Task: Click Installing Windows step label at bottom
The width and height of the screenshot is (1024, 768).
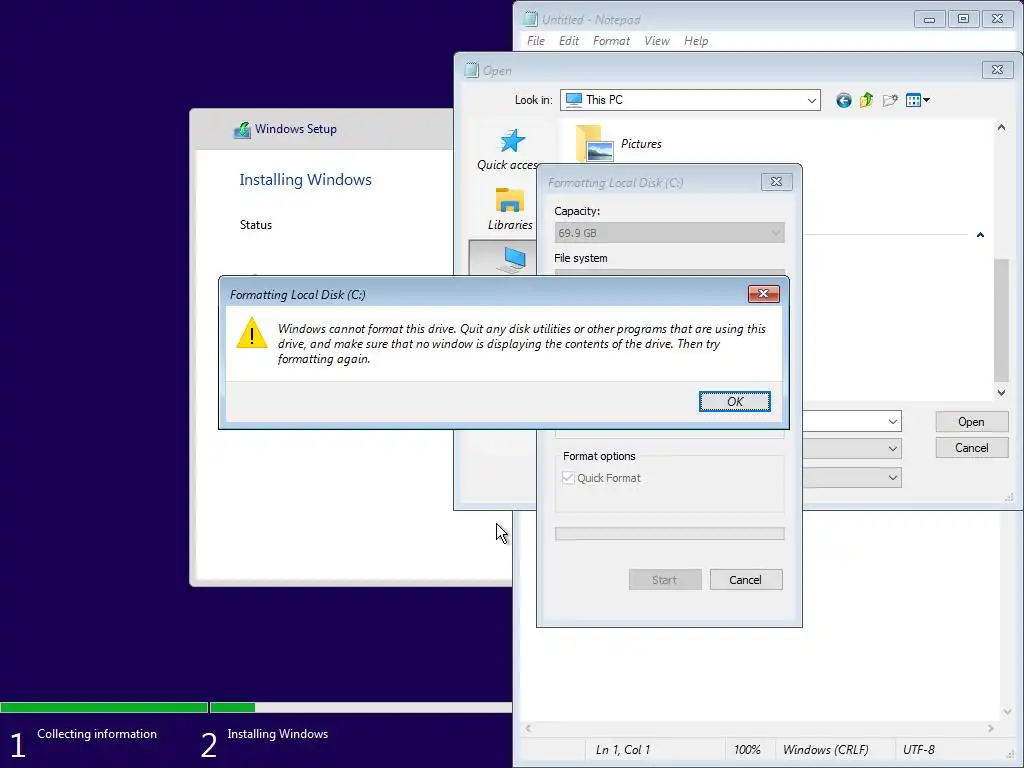Action: tap(278, 734)
